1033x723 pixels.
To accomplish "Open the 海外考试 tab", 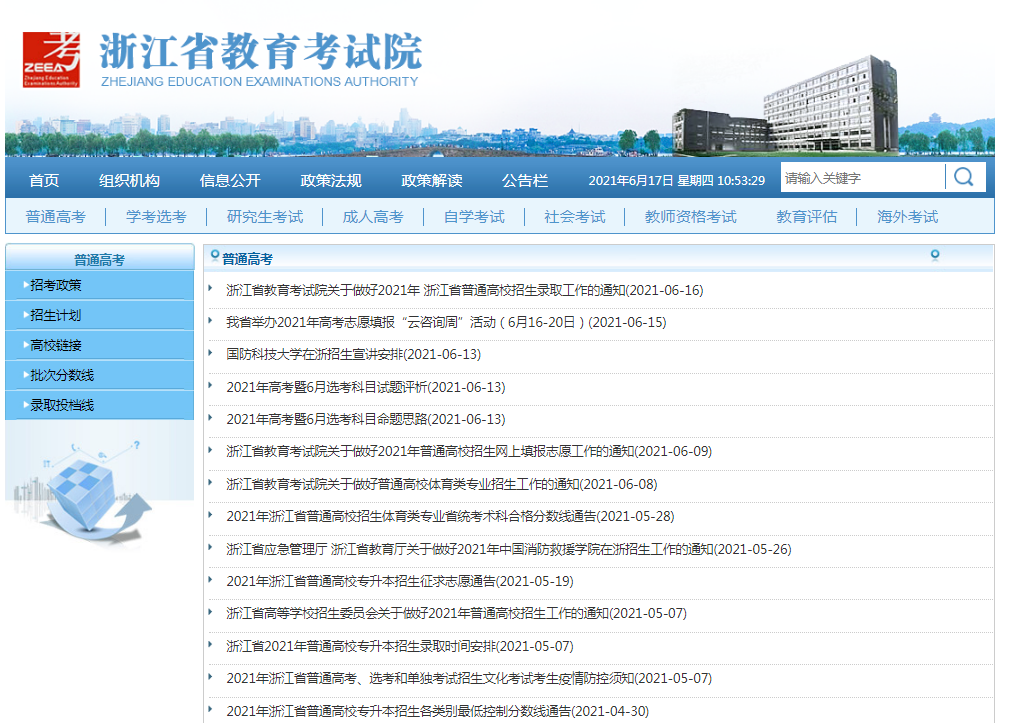I will [x=906, y=215].
